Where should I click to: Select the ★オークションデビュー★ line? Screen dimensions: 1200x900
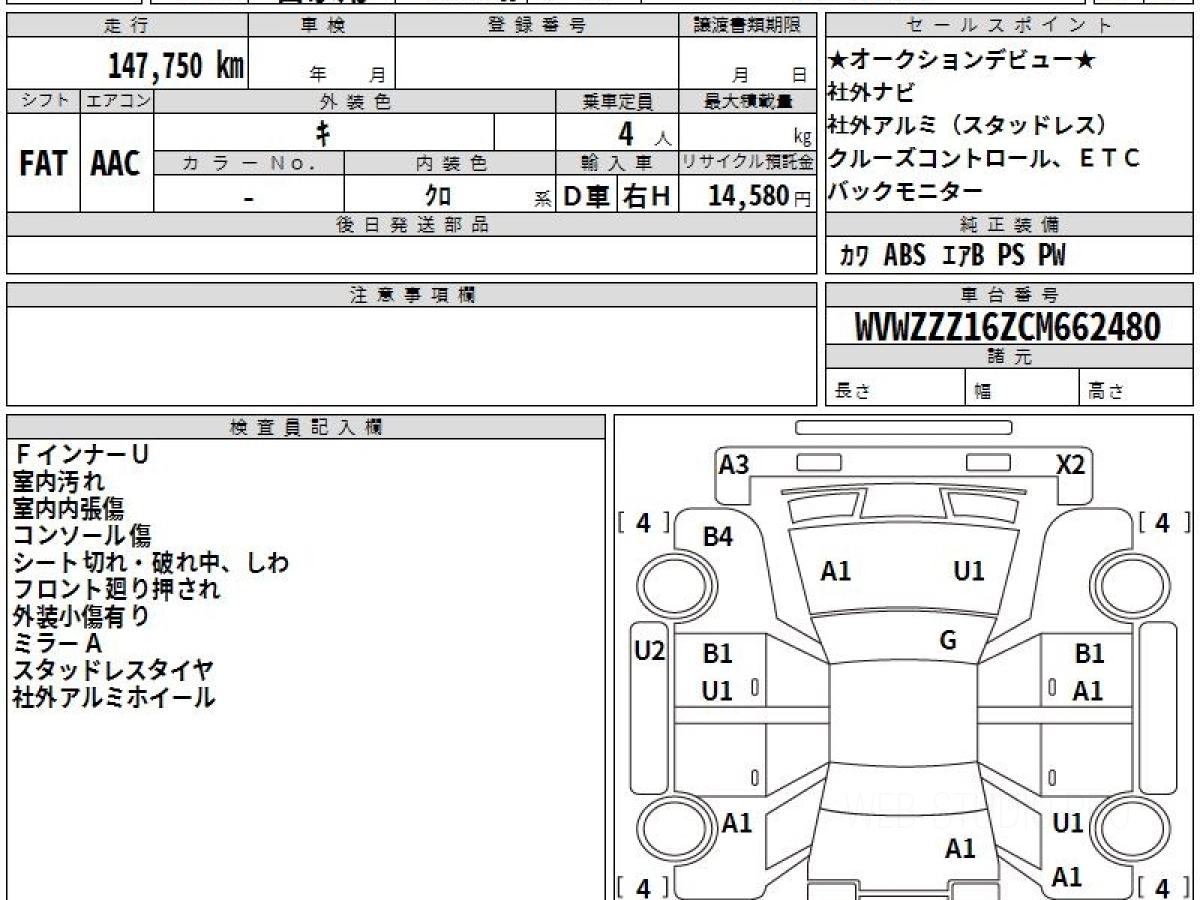[962, 62]
